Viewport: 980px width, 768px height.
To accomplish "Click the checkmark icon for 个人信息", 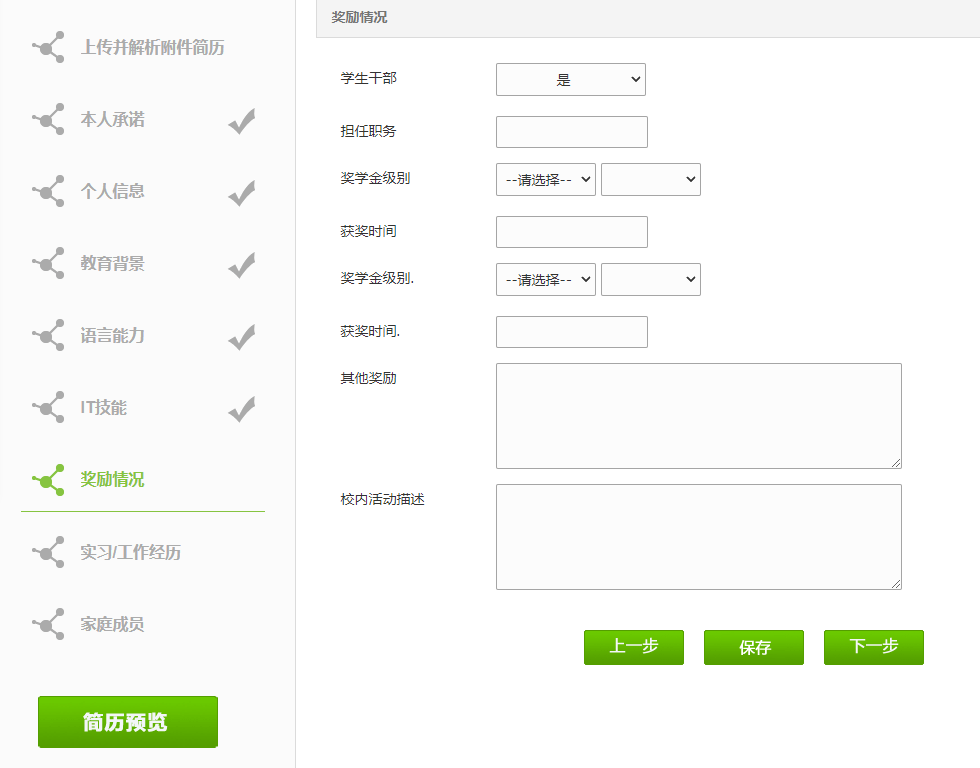I will tap(241, 192).
